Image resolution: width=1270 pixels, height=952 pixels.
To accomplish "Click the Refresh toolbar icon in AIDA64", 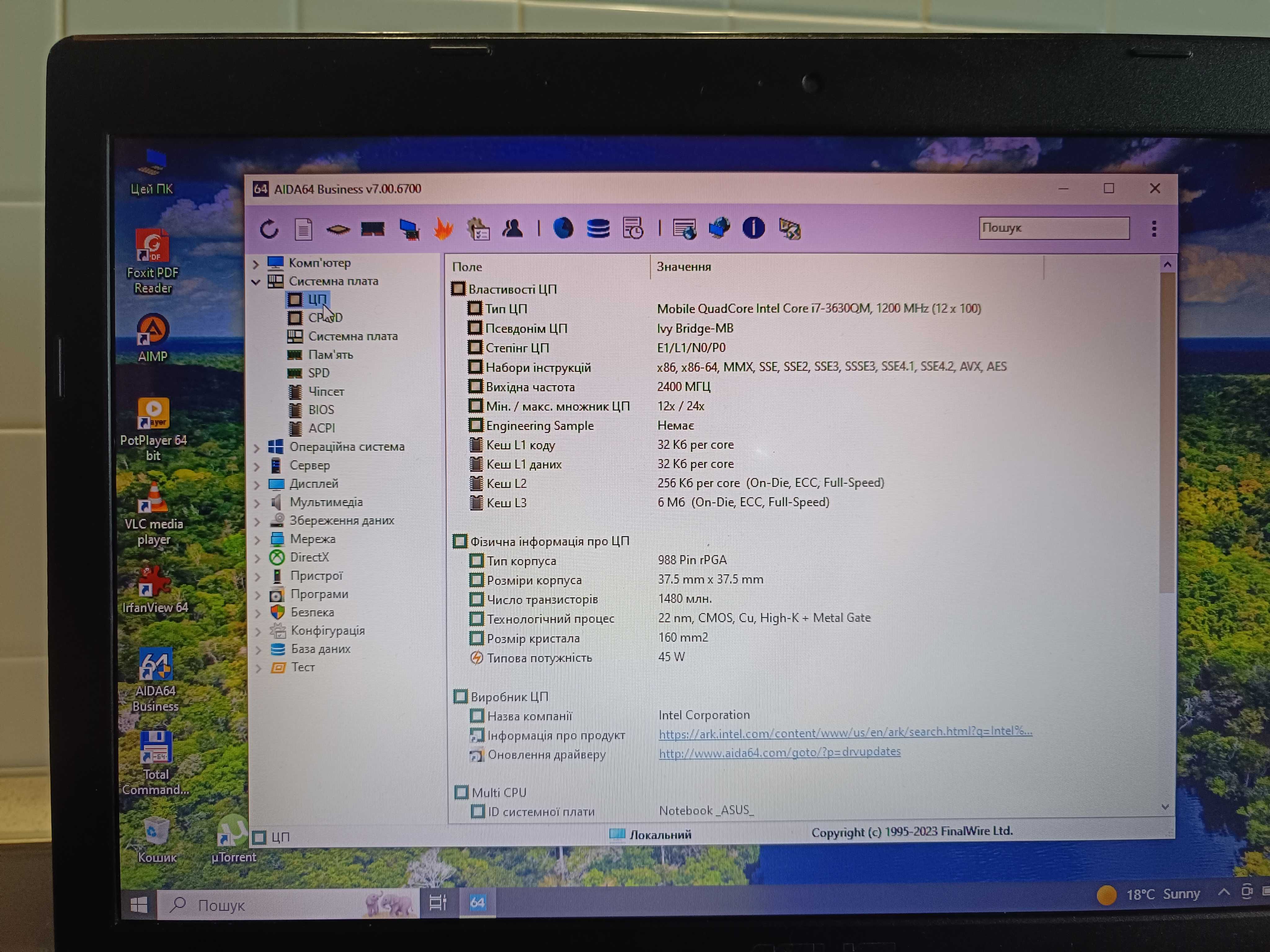I will pyautogui.click(x=269, y=229).
